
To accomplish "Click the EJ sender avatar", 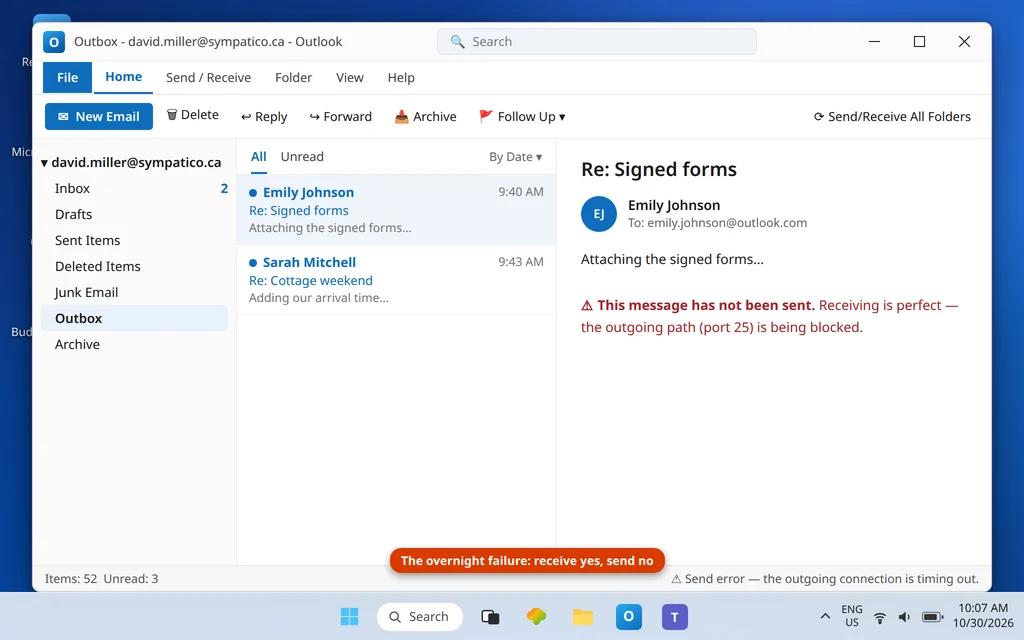I will pos(599,214).
